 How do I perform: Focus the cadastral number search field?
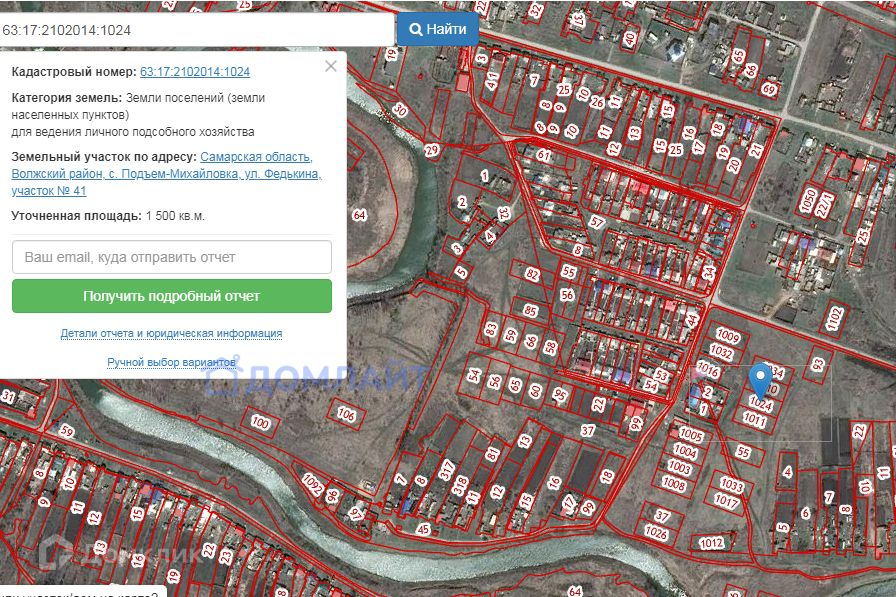[x=196, y=30]
